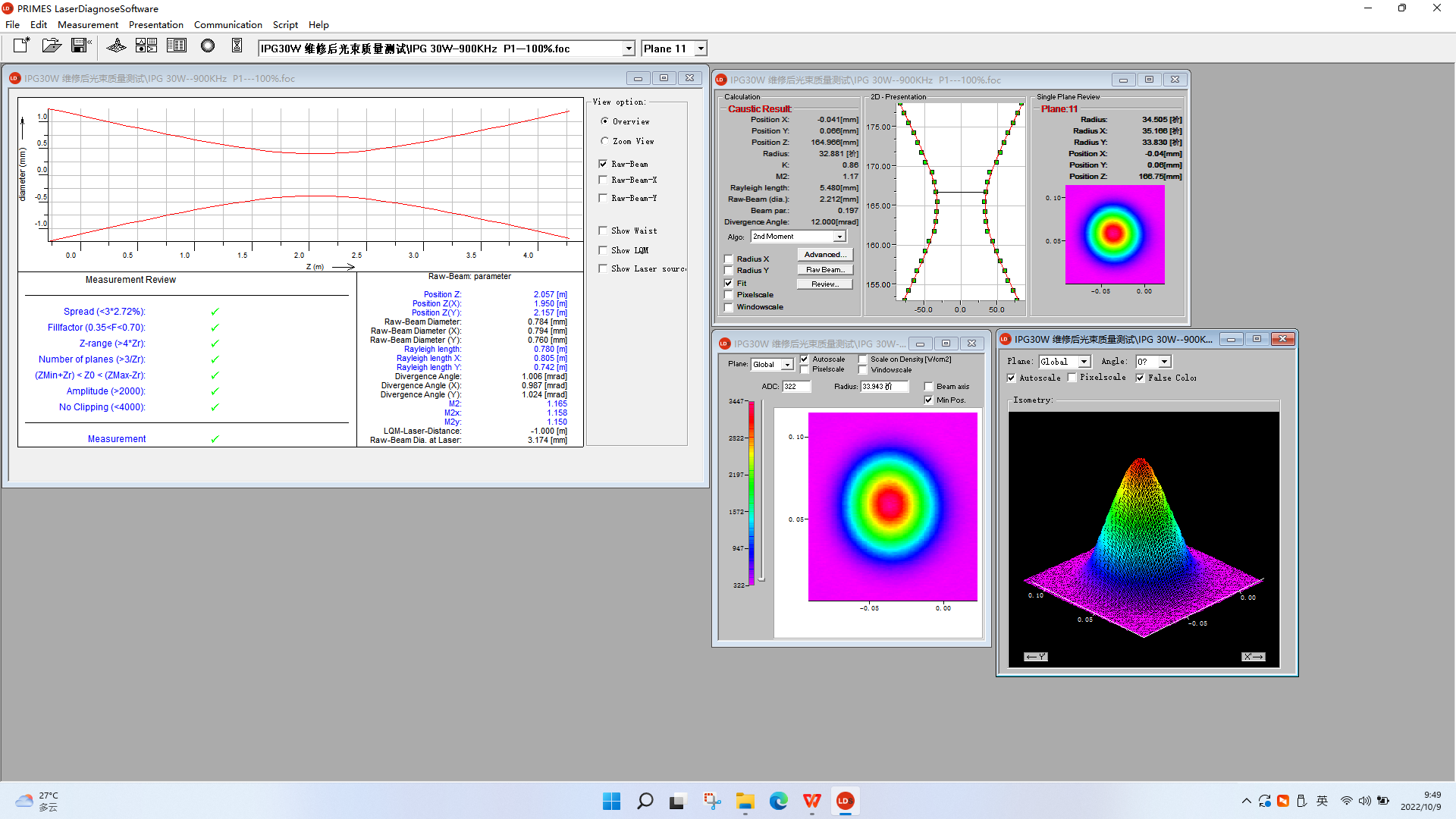This screenshot has height=819, width=1456.
Task: Uncheck the Fit checkbox
Action: [729, 283]
